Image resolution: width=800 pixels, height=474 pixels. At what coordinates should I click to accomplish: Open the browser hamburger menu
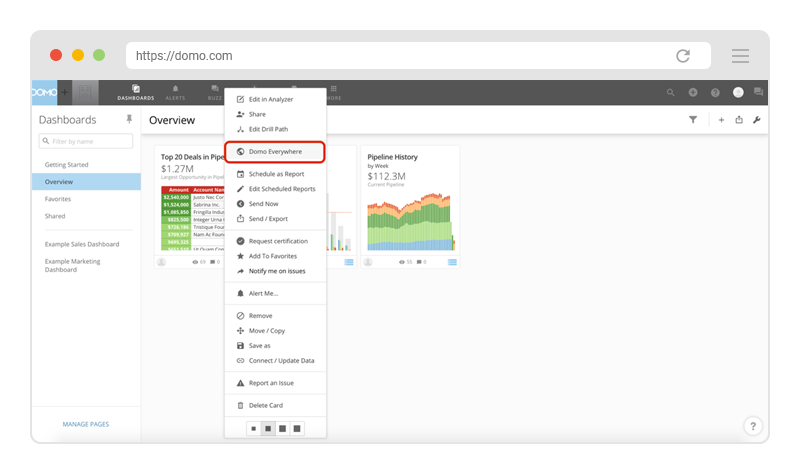click(x=740, y=56)
